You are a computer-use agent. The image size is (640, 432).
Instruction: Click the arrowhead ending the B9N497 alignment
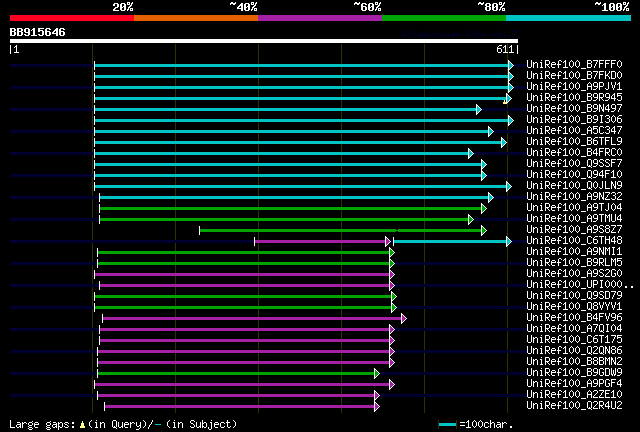click(x=479, y=109)
